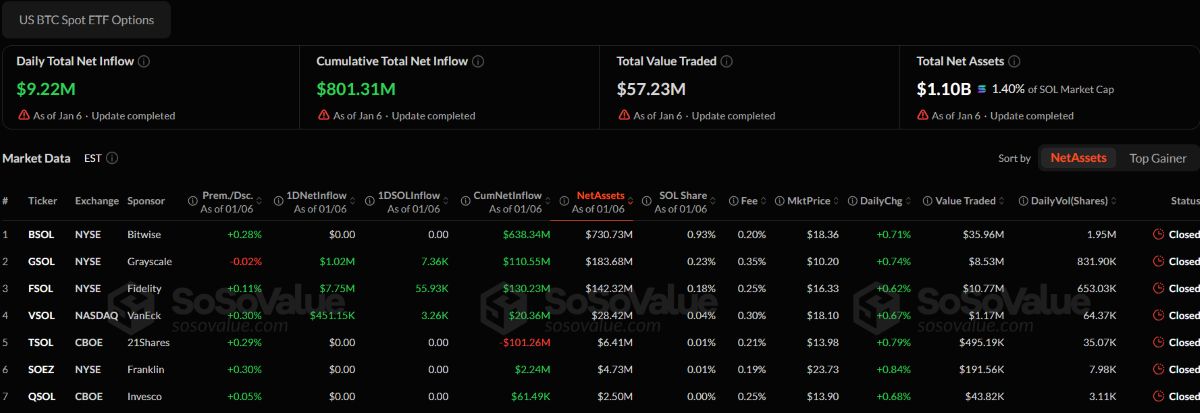The height and width of the screenshot is (413, 1200).
Task: Click clock icon in GSOL status cell
Action: 1158,261
